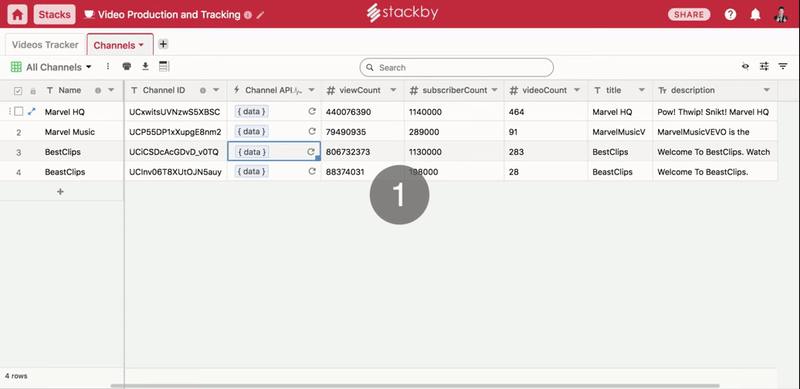Expand Marvel HQ row with arrows icon
The height and width of the screenshot is (389, 800).
pos(32,111)
